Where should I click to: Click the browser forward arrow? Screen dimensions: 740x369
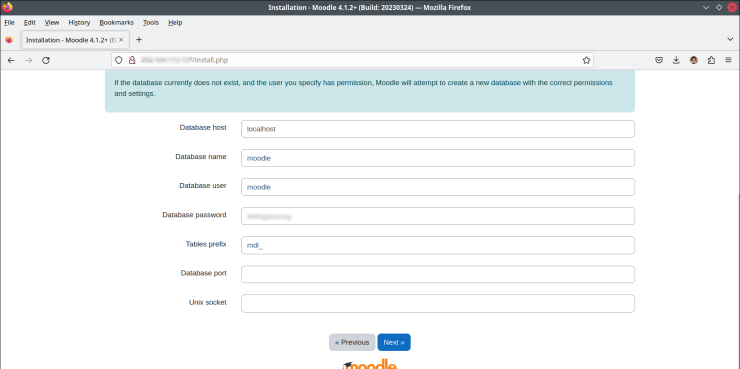(28, 60)
